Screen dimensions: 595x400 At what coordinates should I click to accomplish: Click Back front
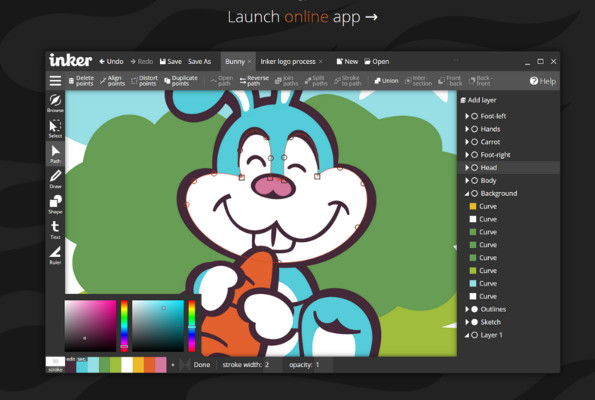480,81
